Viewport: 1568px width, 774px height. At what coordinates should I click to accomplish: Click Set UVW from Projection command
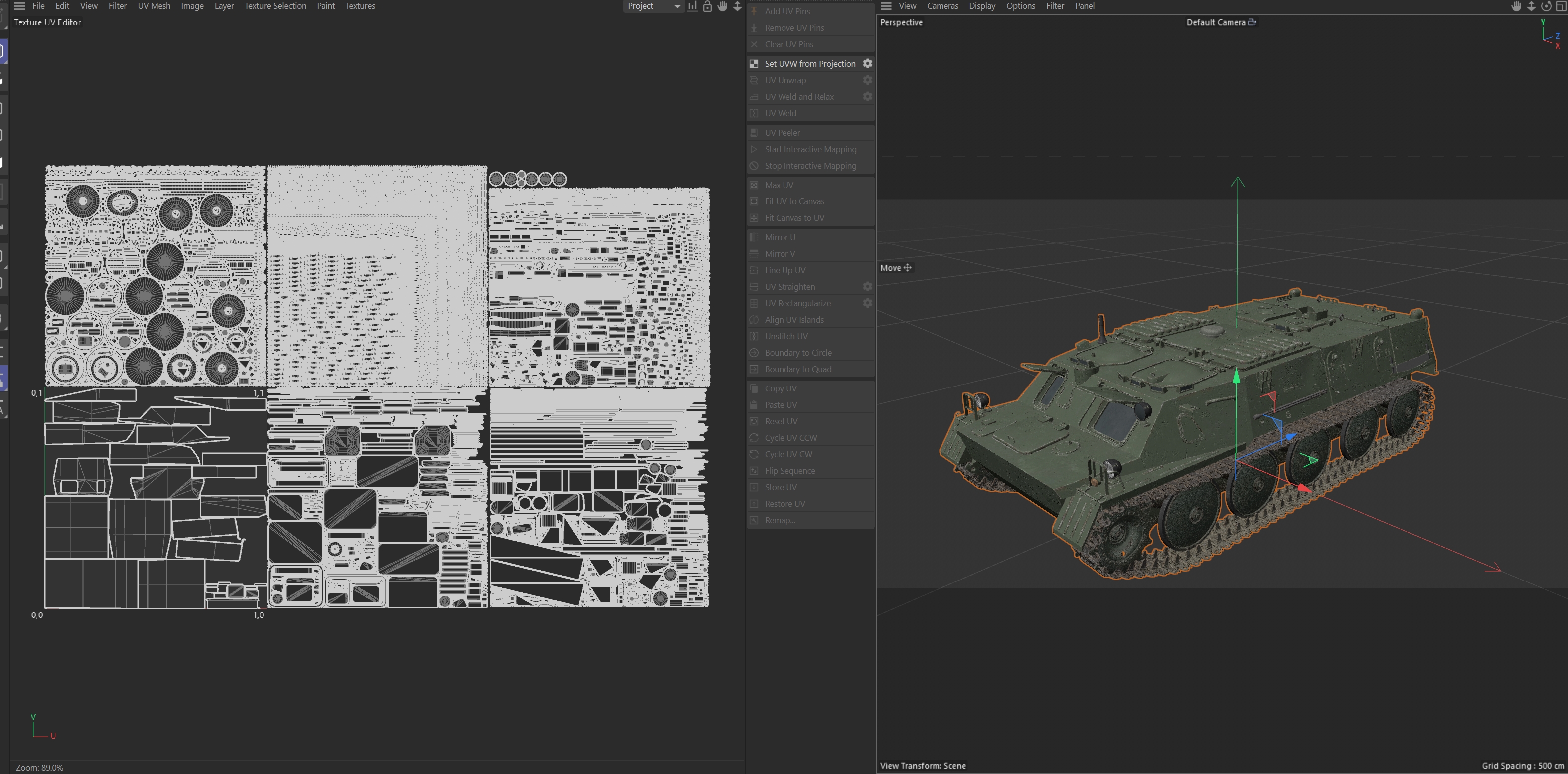click(809, 64)
